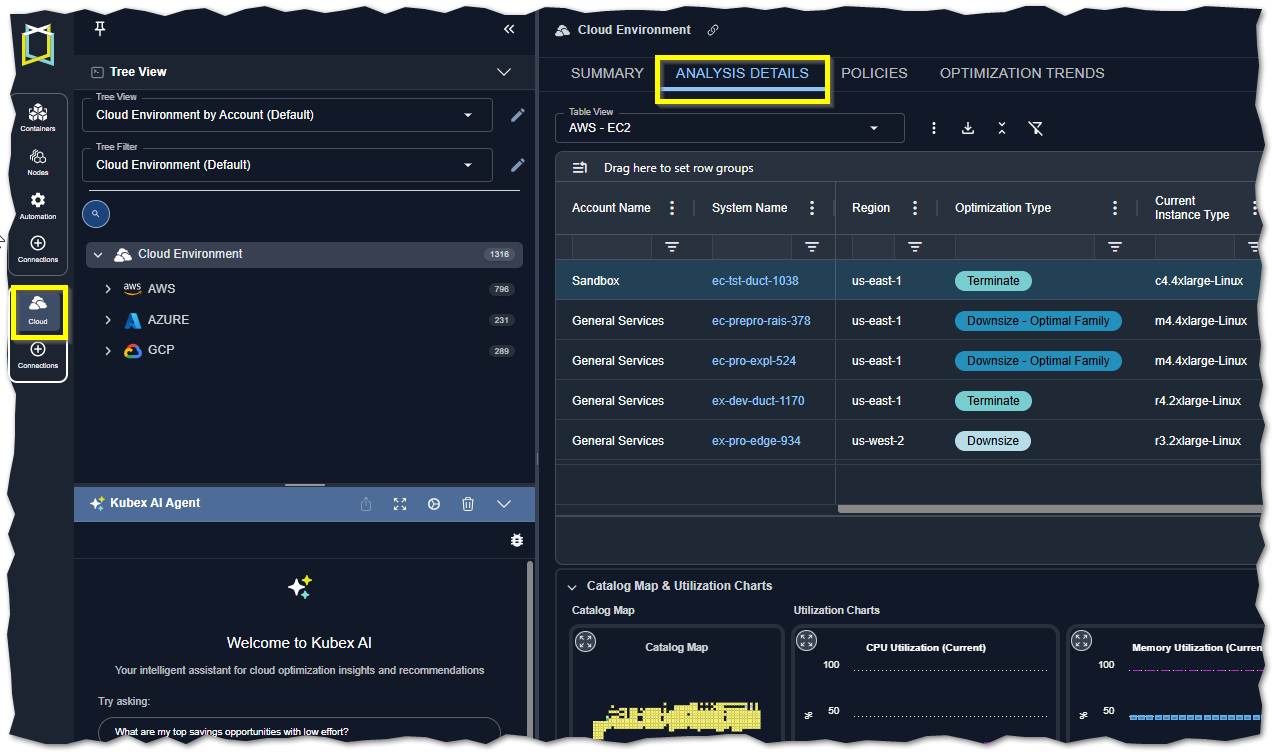Open the ec-tst-duct-1038 system link

click(x=755, y=281)
